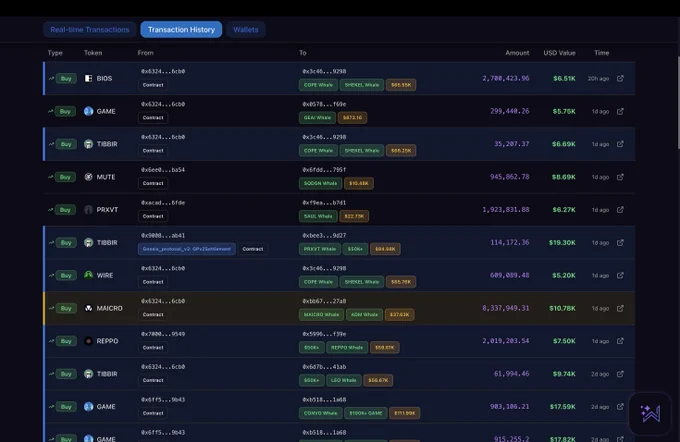Open To address 0x6fdd...795f
This screenshot has width=680, height=442.
coord(324,170)
